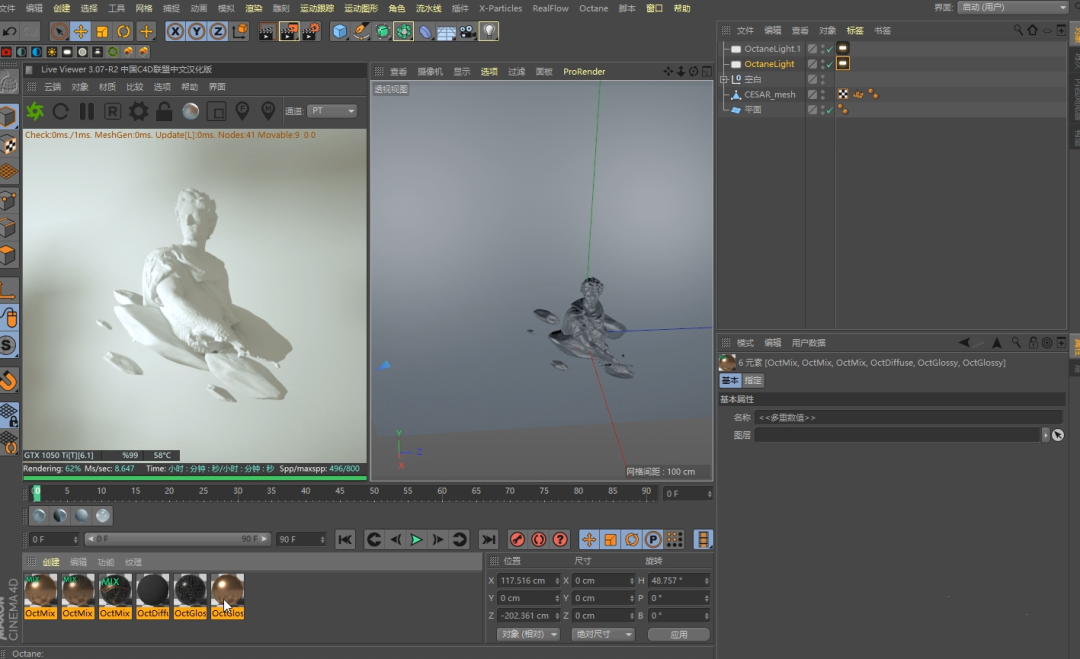Click the blue deformer capsule icon
Viewport: 1080px width, 659px height.
[x=425, y=31]
